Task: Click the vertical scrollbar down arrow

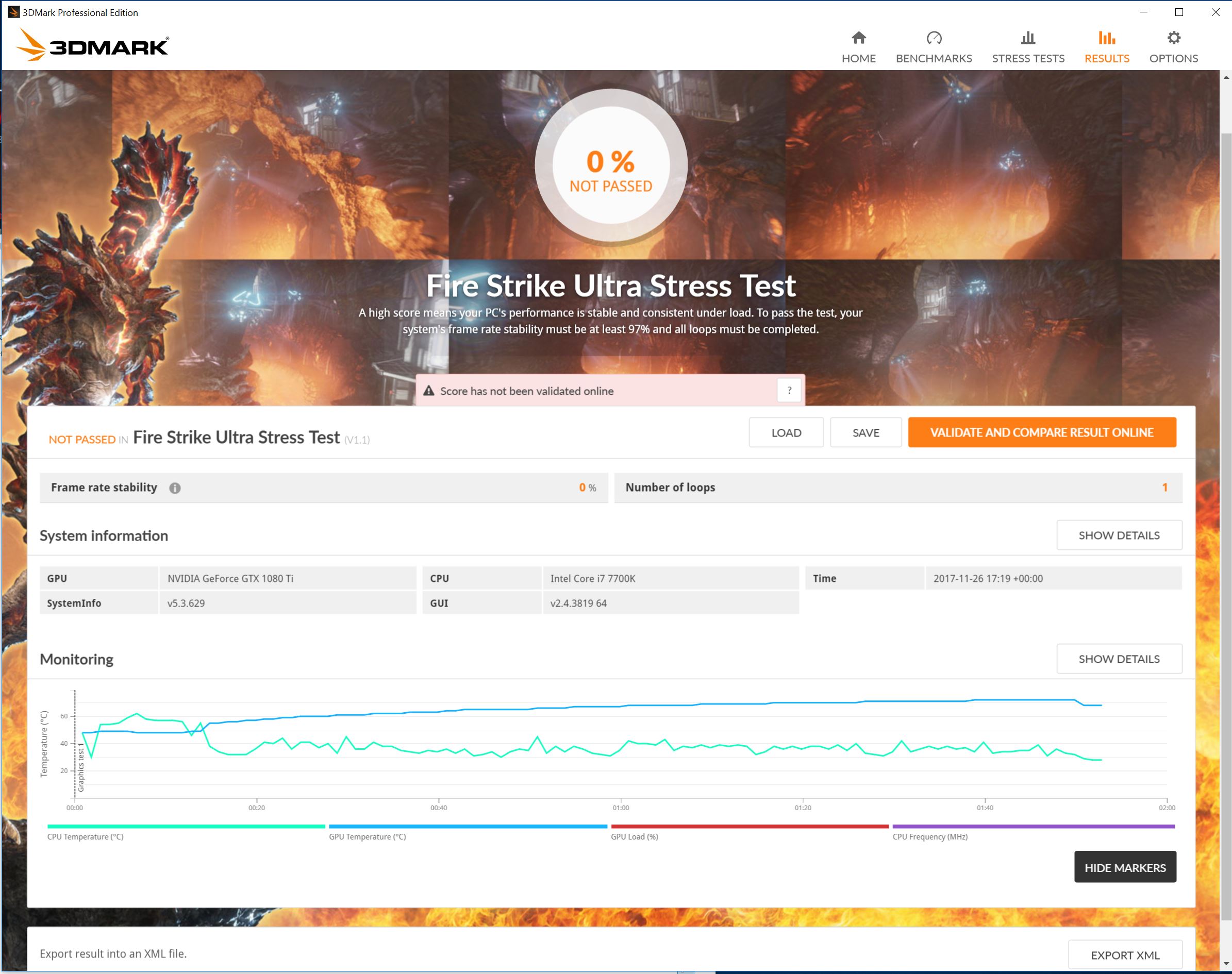Action: pos(1226,964)
